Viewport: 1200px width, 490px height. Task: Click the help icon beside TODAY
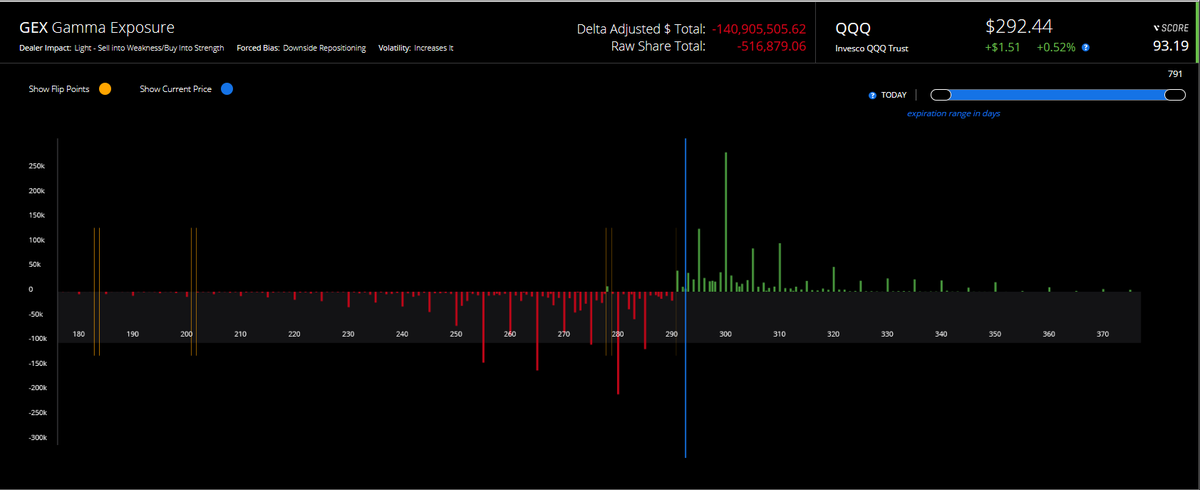pyautogui.click(x=873, y=95)
